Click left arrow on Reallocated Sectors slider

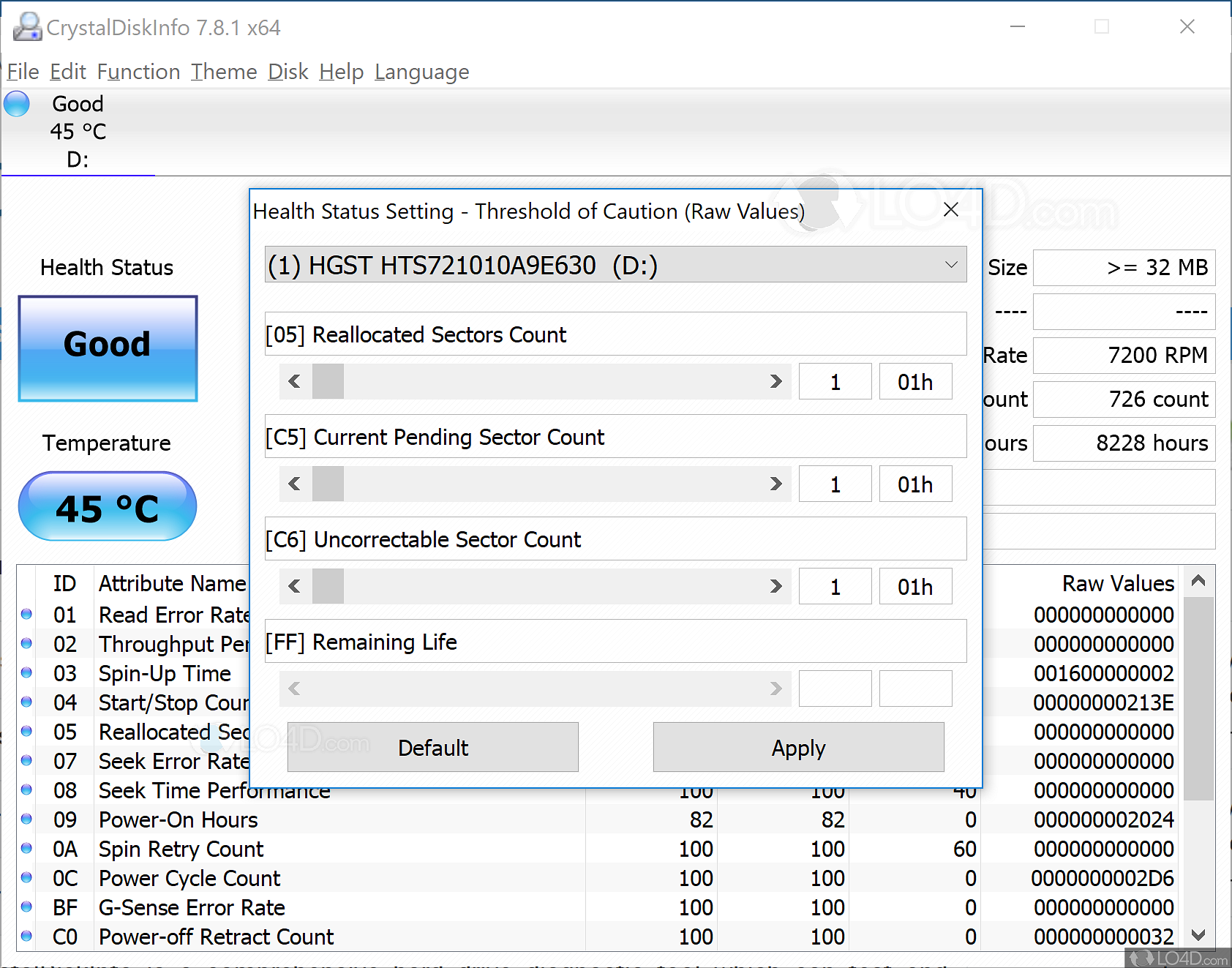[x=295, y=381]
